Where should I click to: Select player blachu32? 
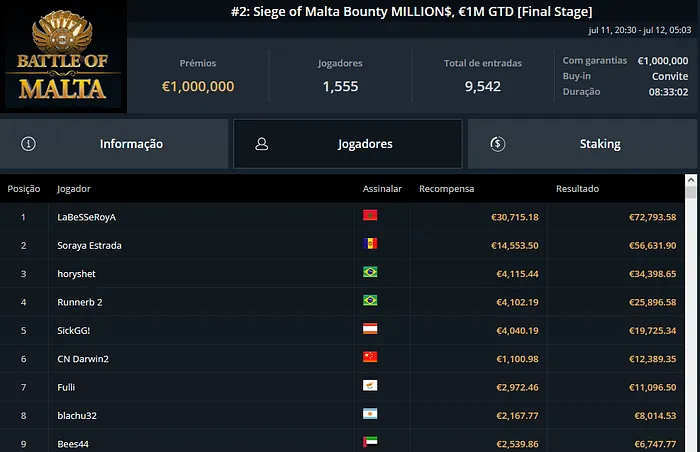pos(77,416)
